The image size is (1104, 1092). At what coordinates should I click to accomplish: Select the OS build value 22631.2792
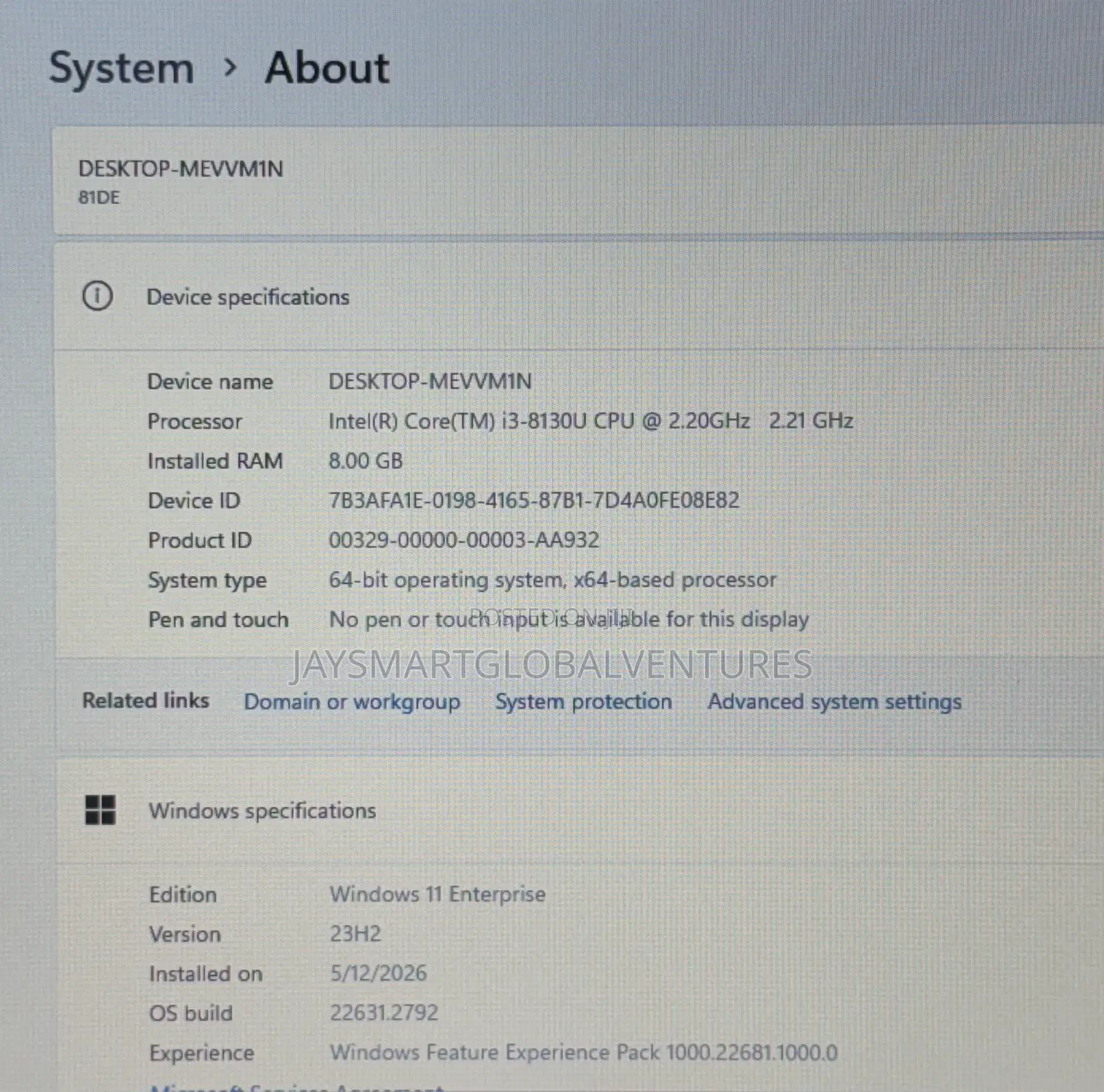[x=384, y=1013]
